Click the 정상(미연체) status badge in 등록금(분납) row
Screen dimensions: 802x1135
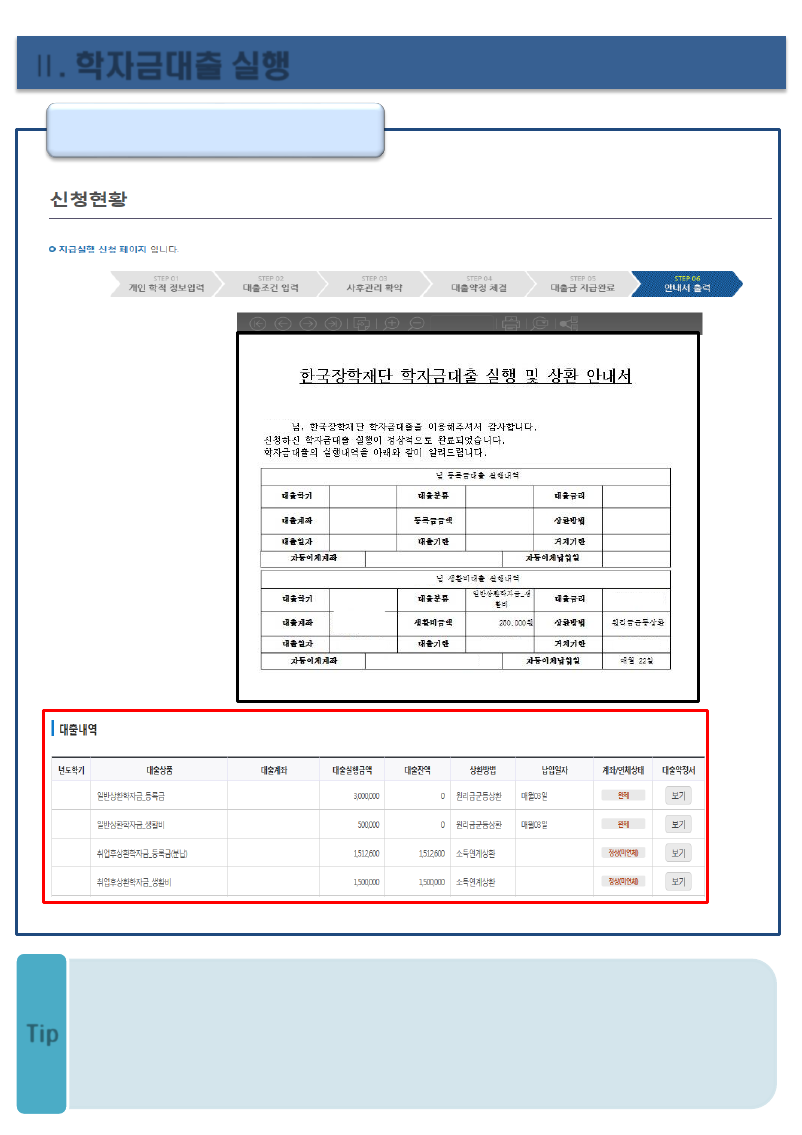point(623,853)
